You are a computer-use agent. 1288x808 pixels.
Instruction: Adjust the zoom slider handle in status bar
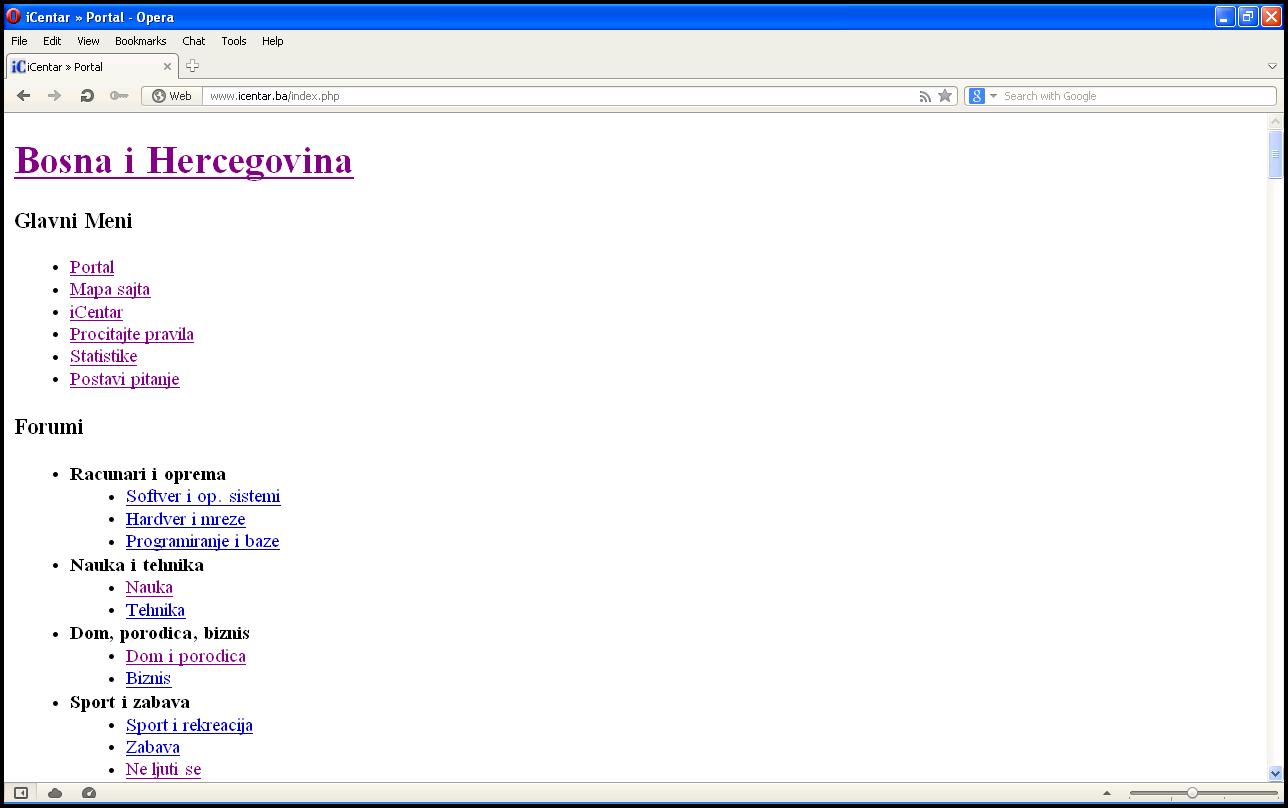1192,793
